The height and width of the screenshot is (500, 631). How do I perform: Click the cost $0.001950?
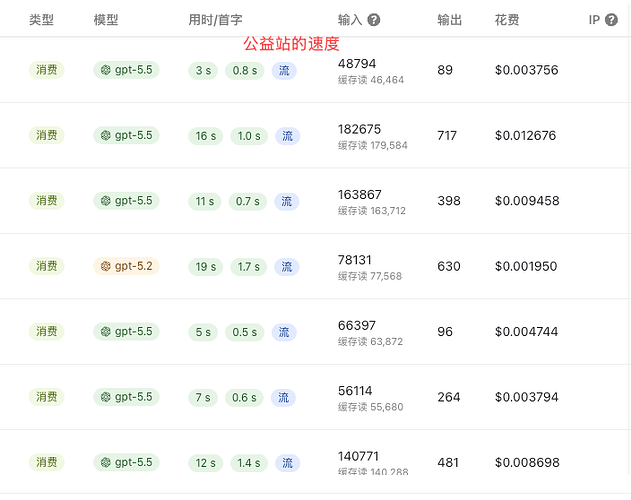526,266
